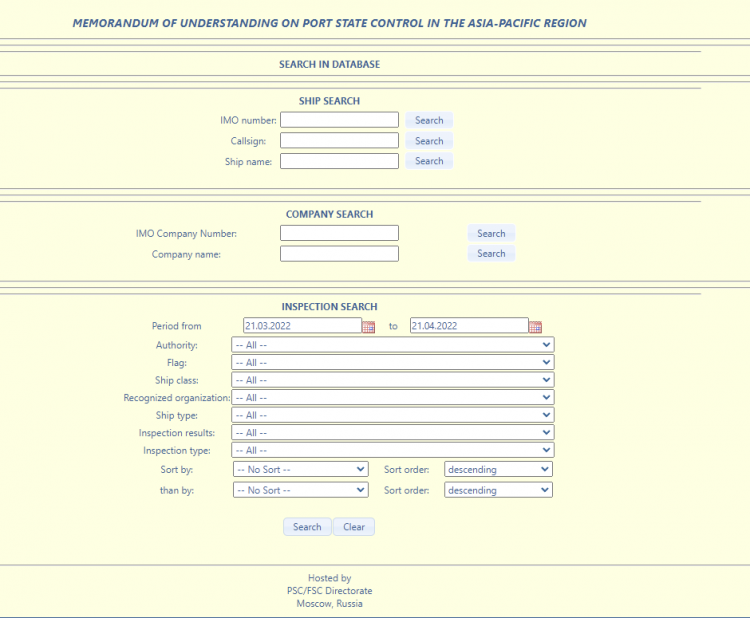
Task: Clear the inspection search form
Action: tap(354, 527)
